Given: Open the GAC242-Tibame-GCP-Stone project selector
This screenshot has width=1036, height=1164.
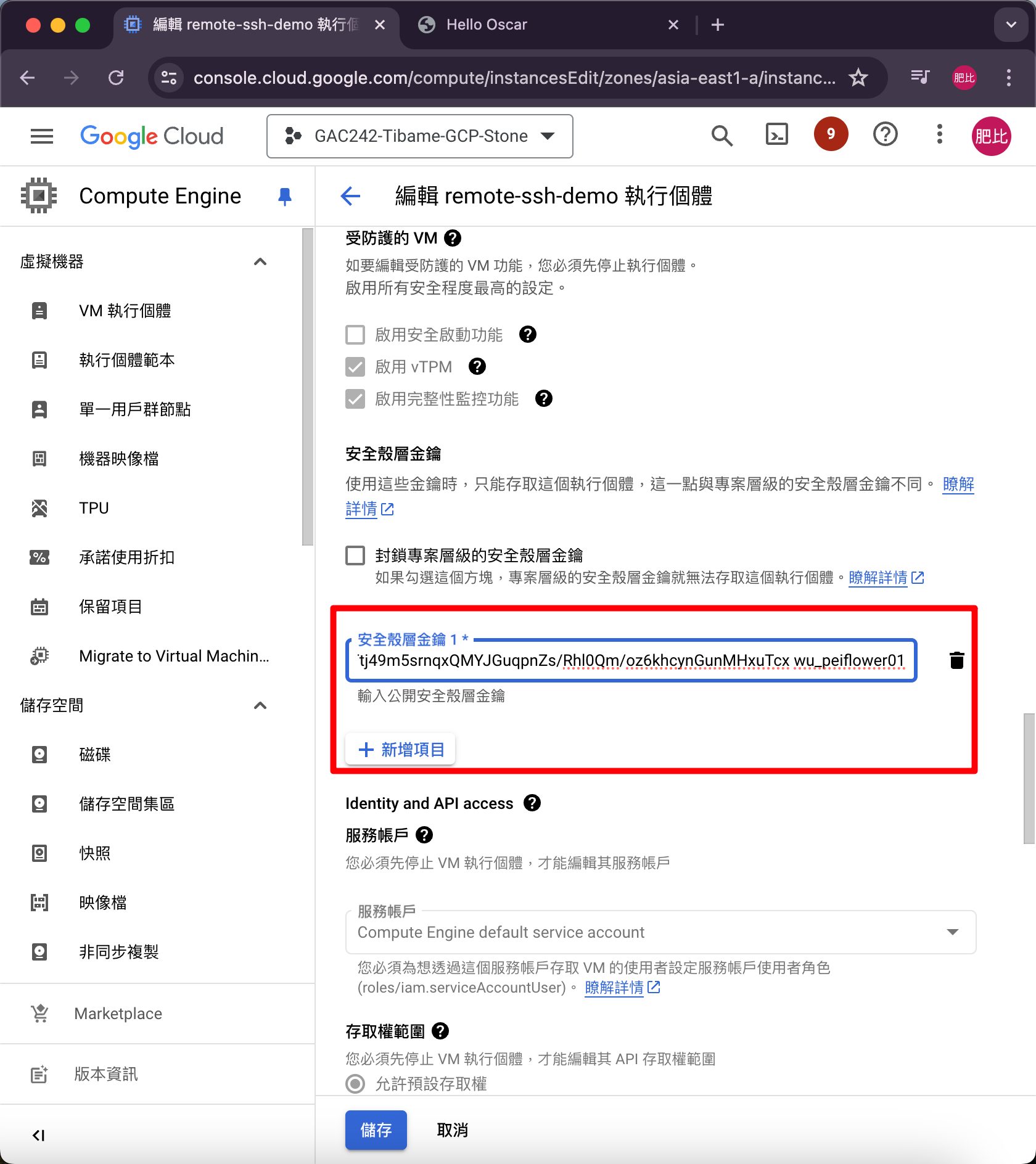Looking at the screenshot, I should [419, 136].
